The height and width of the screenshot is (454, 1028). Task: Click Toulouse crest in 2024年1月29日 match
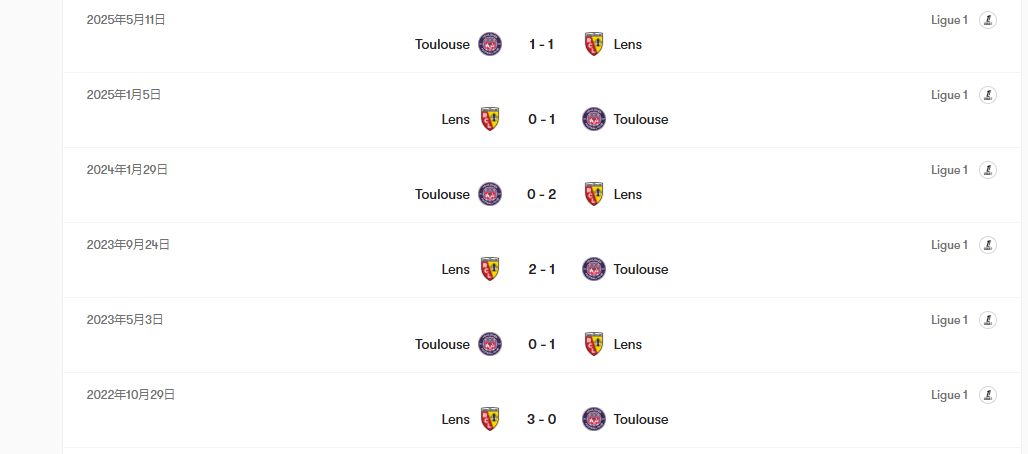490,194
